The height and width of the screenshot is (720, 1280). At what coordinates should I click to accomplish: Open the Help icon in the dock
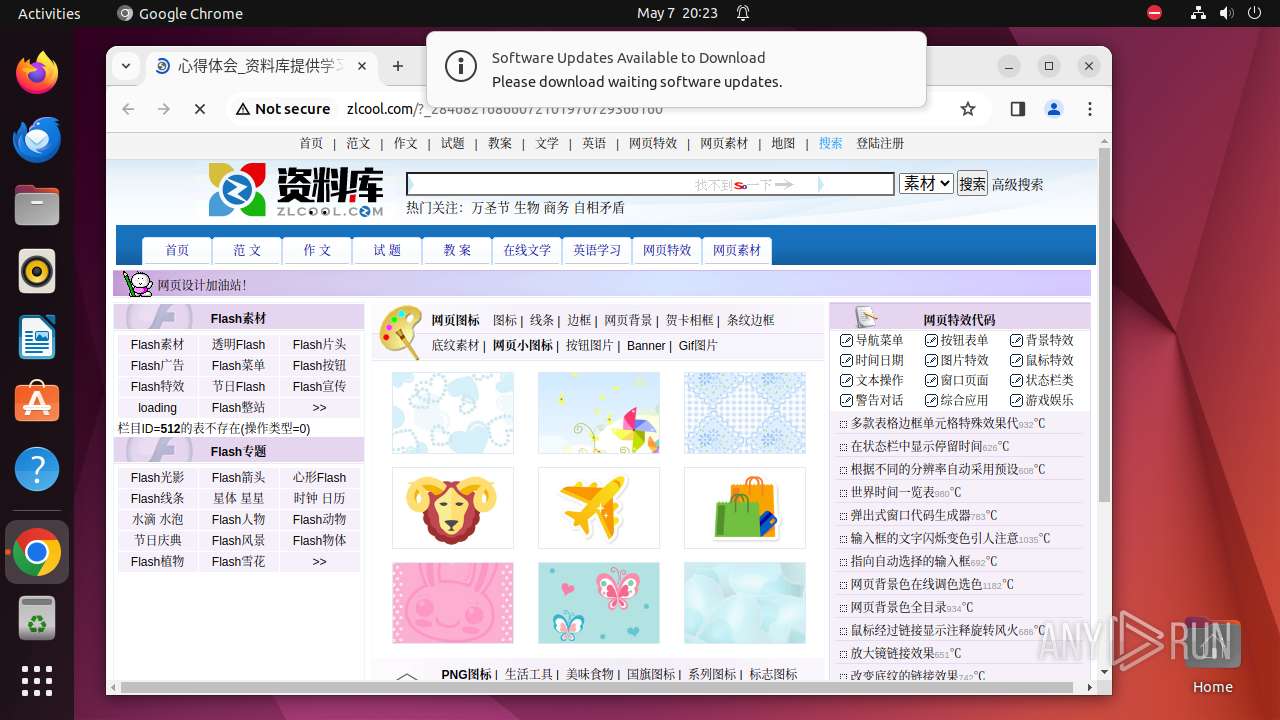click(x=37, y=469)
